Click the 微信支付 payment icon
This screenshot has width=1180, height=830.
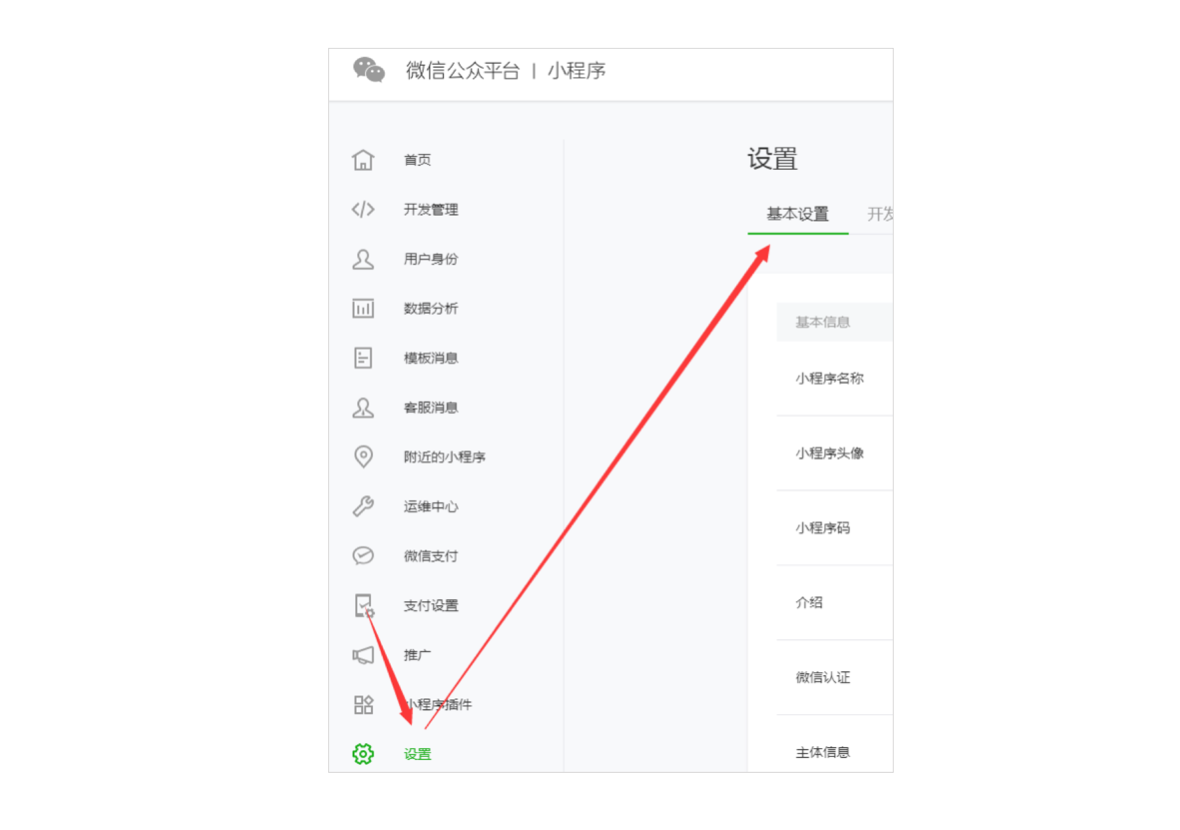(363, 555)
